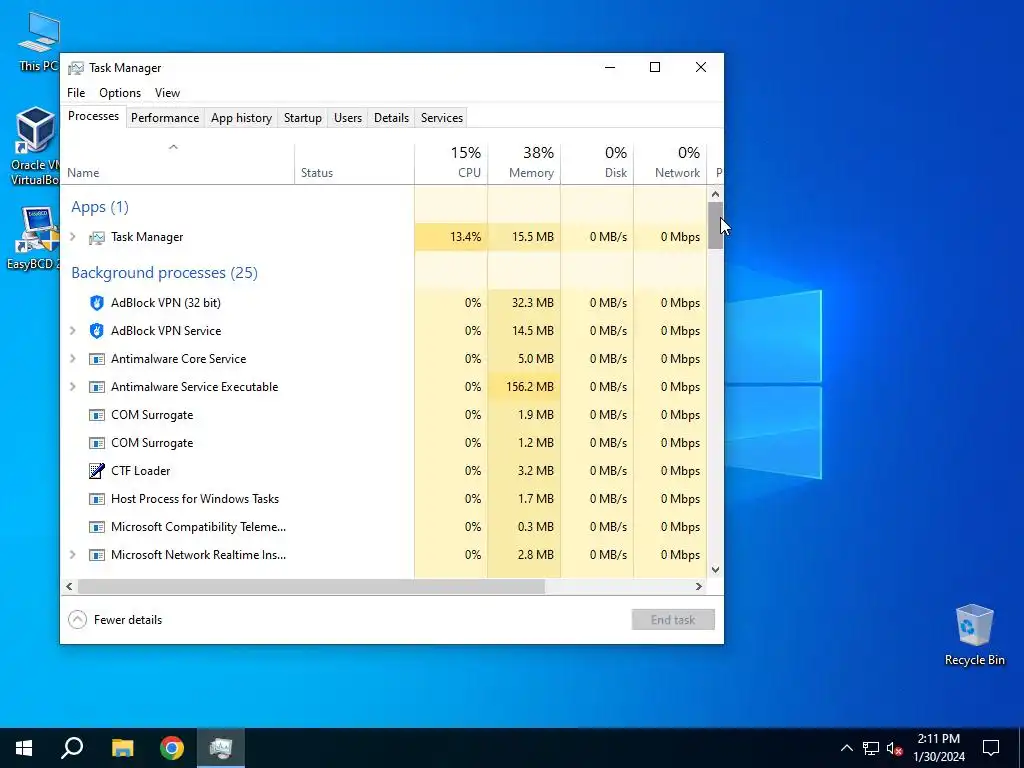Open the network status tray icon

pos(871,748)
